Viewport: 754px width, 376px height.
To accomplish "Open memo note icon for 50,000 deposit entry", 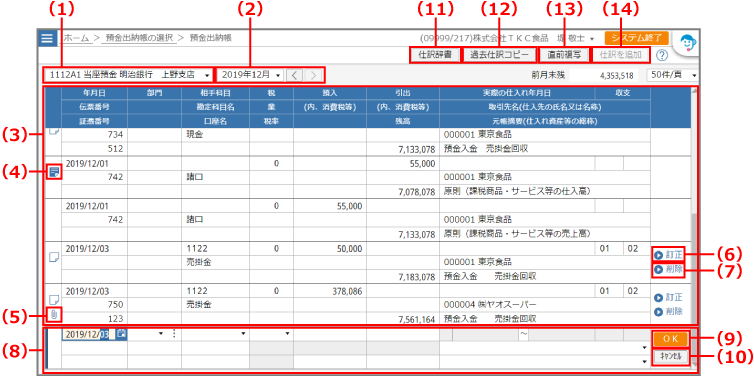I will [x=54, y=257].
